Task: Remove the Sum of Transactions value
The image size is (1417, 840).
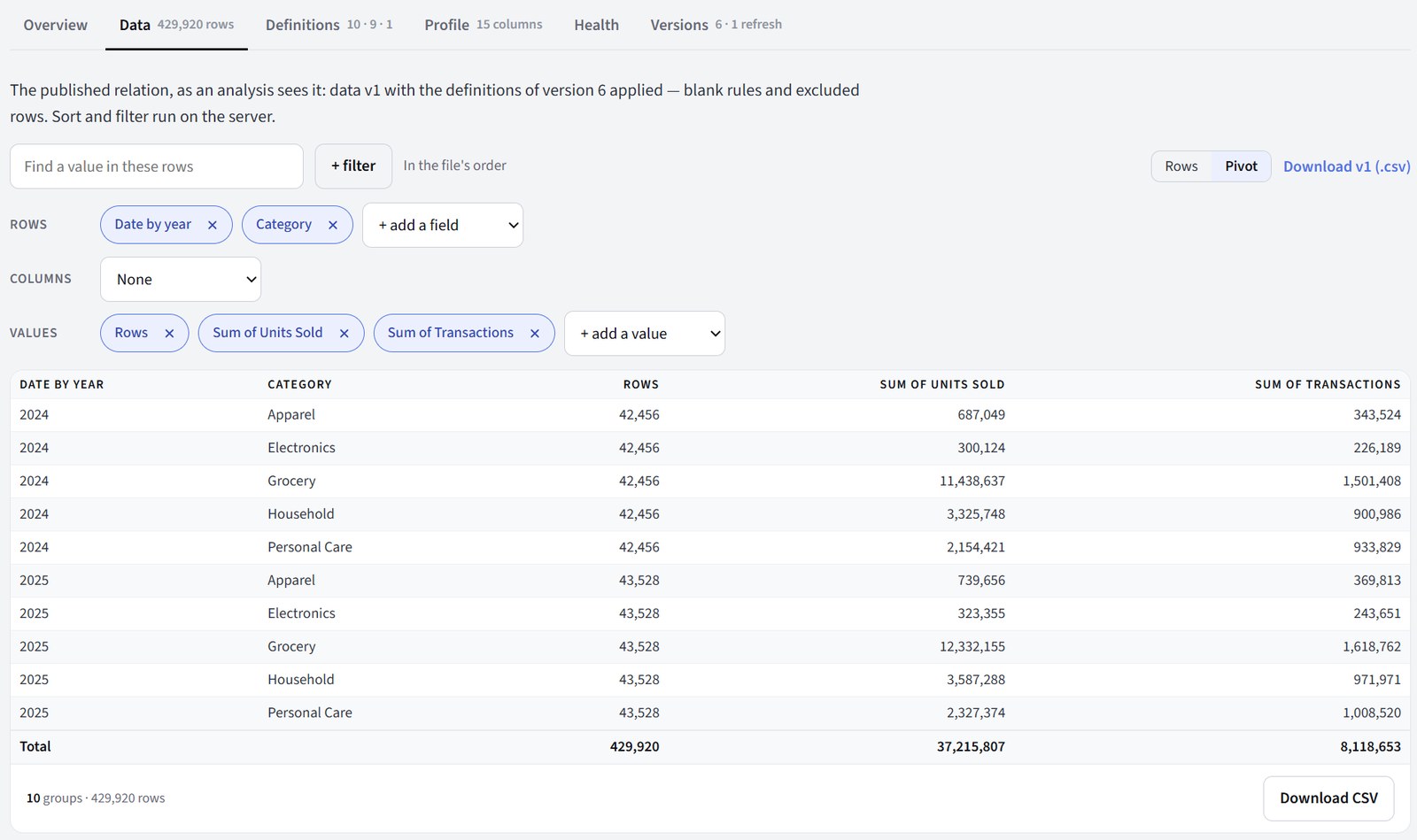Action: pyautogui.click(x=535, y=334)
